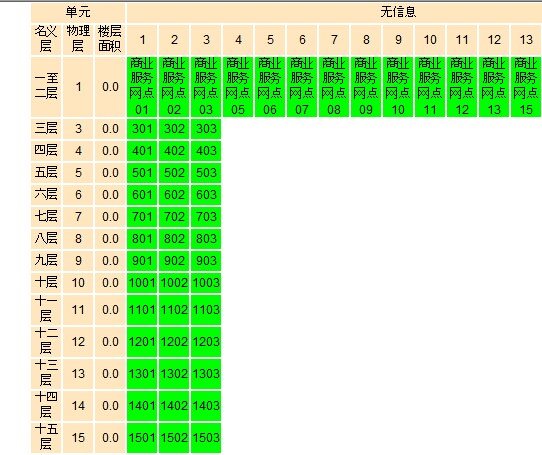The height and width of the screenshot is (455, 542).
Task: Open room 301 cell
Action: (142, 129)
